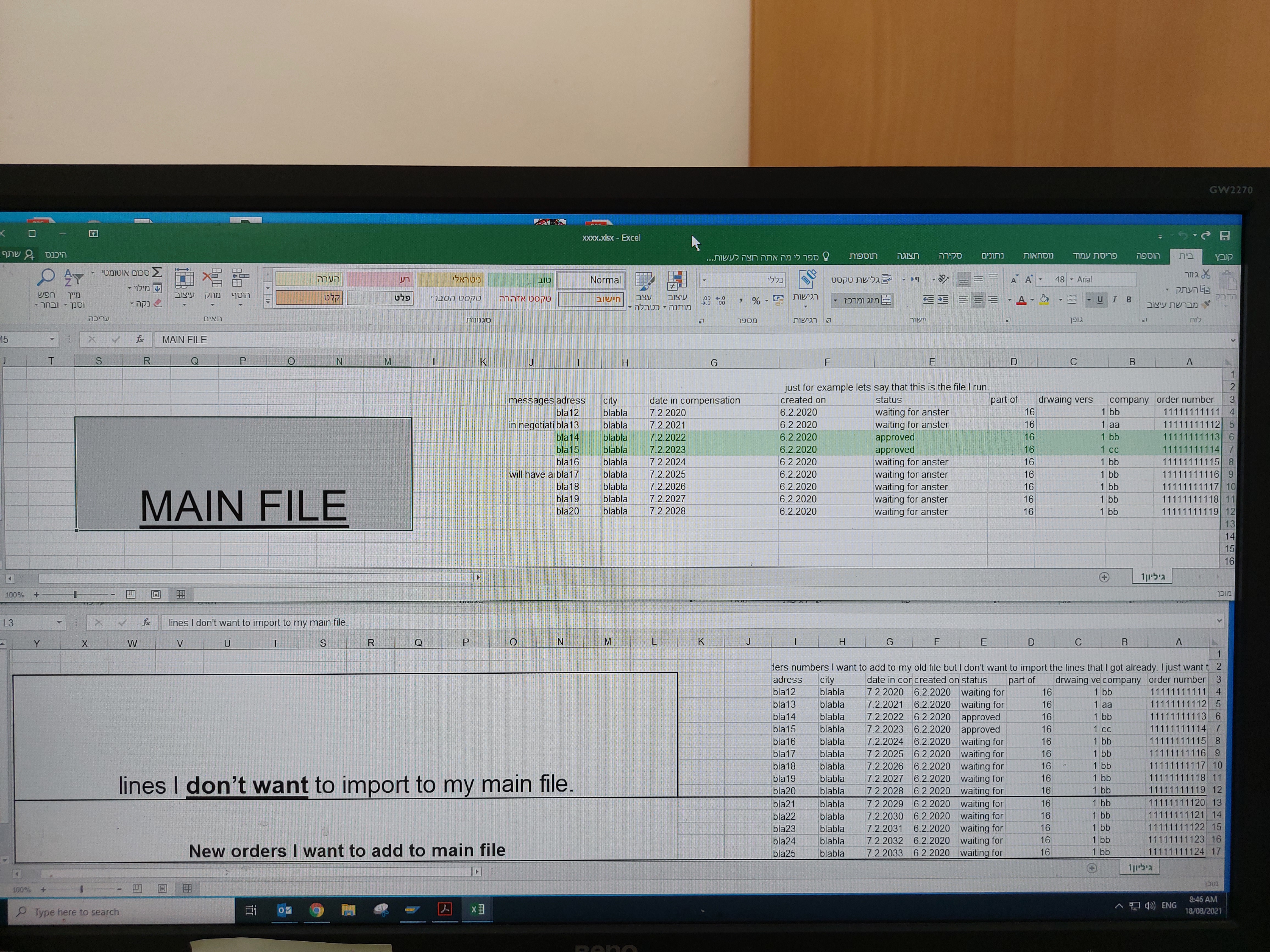Screen dimensions: 1270x952
Task: Click the Format Painter brush icon
Action: click(x=1206, y=304)
